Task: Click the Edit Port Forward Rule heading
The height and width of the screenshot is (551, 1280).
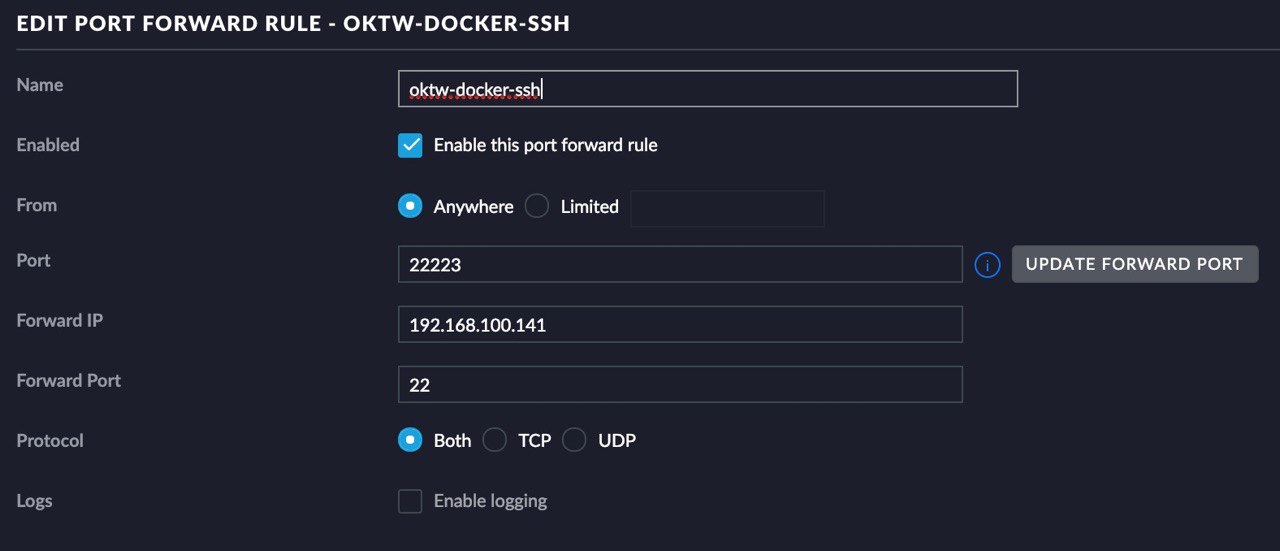Action: click(293, 23)
